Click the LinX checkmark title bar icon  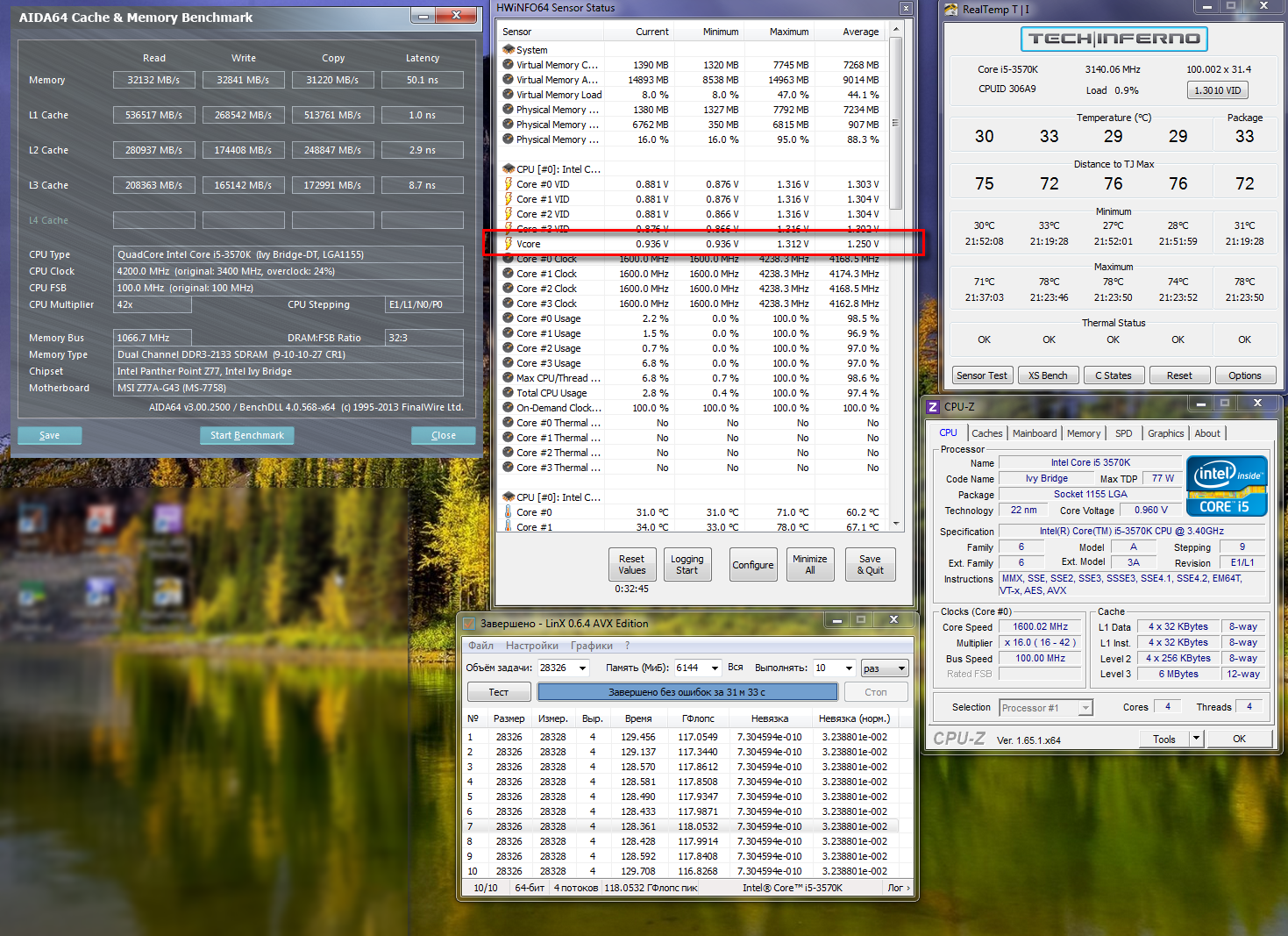[469, 624]
